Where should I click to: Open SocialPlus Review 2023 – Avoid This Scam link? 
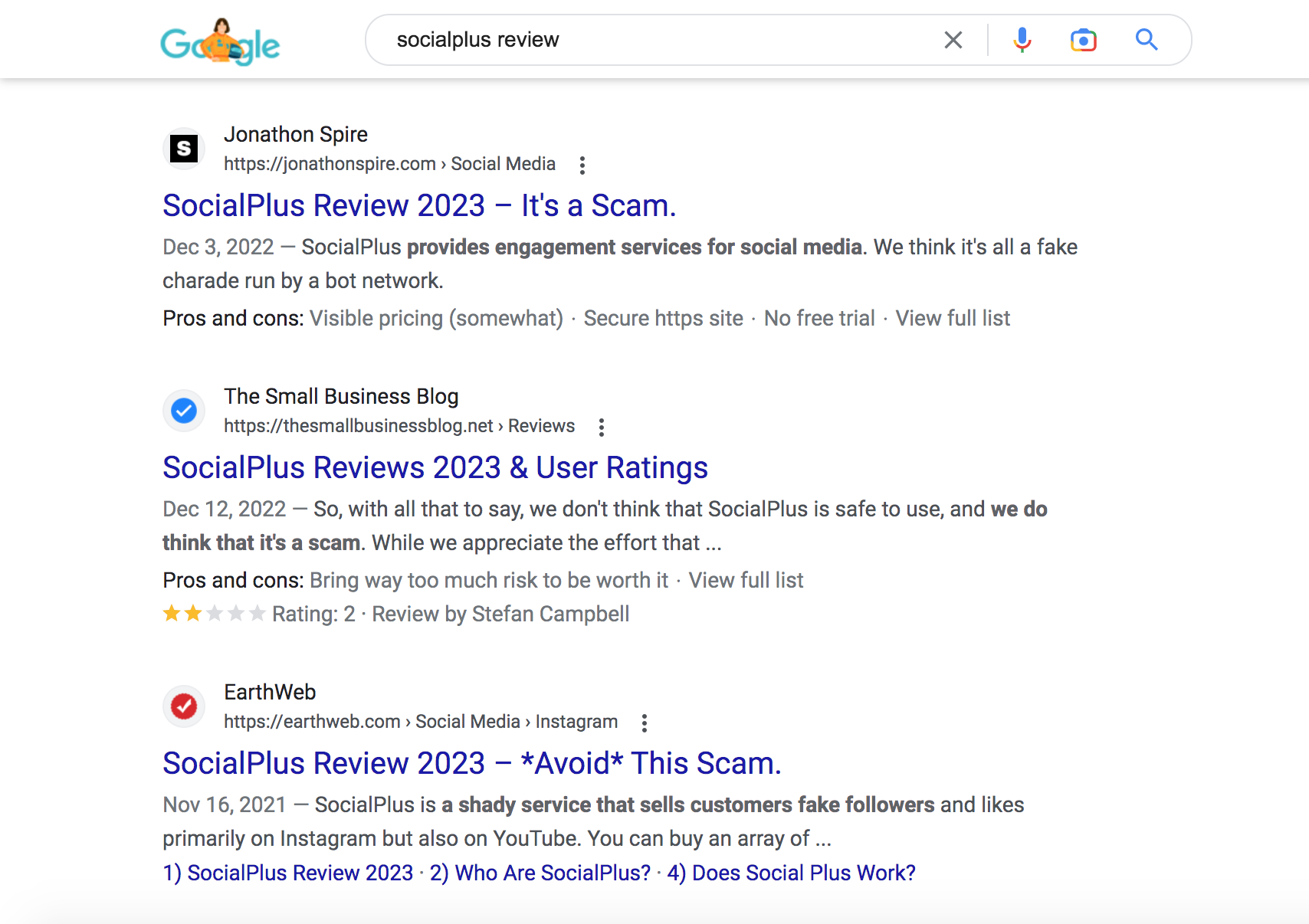pos(472,763)
